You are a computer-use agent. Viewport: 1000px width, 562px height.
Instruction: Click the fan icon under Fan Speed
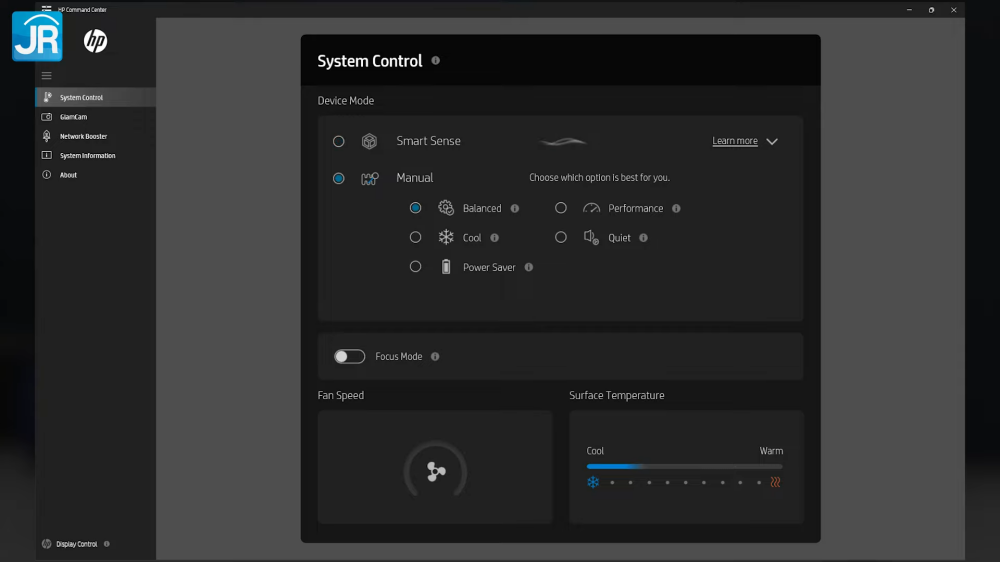click(x=435, y=472)
